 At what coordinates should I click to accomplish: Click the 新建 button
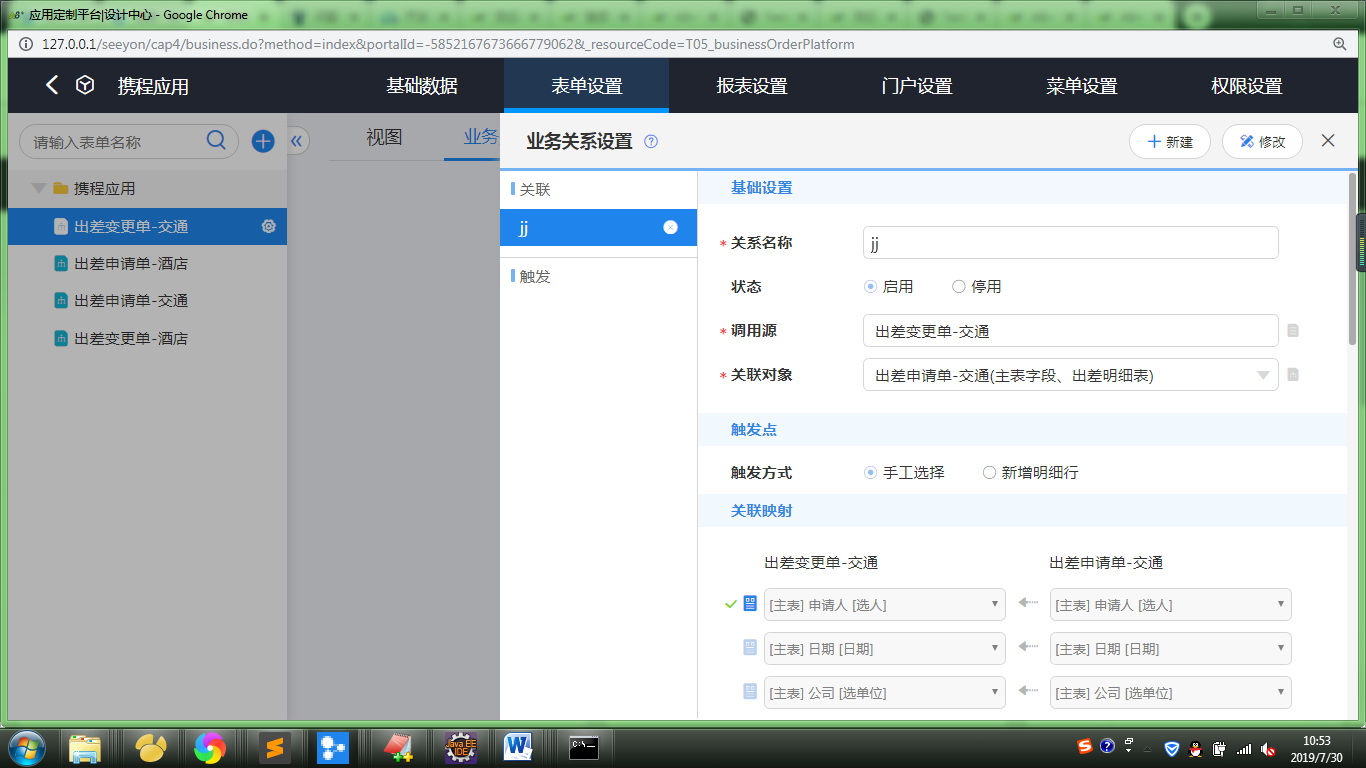[1170, 142]
